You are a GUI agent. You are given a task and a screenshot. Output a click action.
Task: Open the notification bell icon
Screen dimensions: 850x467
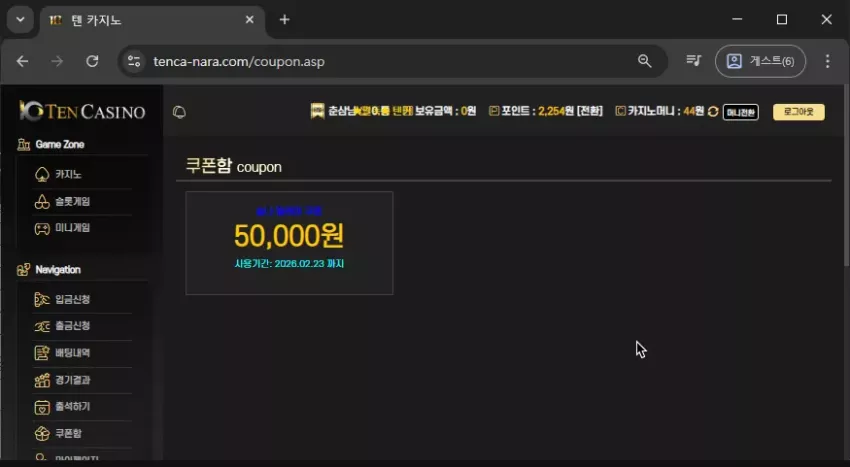pos(179,112)
